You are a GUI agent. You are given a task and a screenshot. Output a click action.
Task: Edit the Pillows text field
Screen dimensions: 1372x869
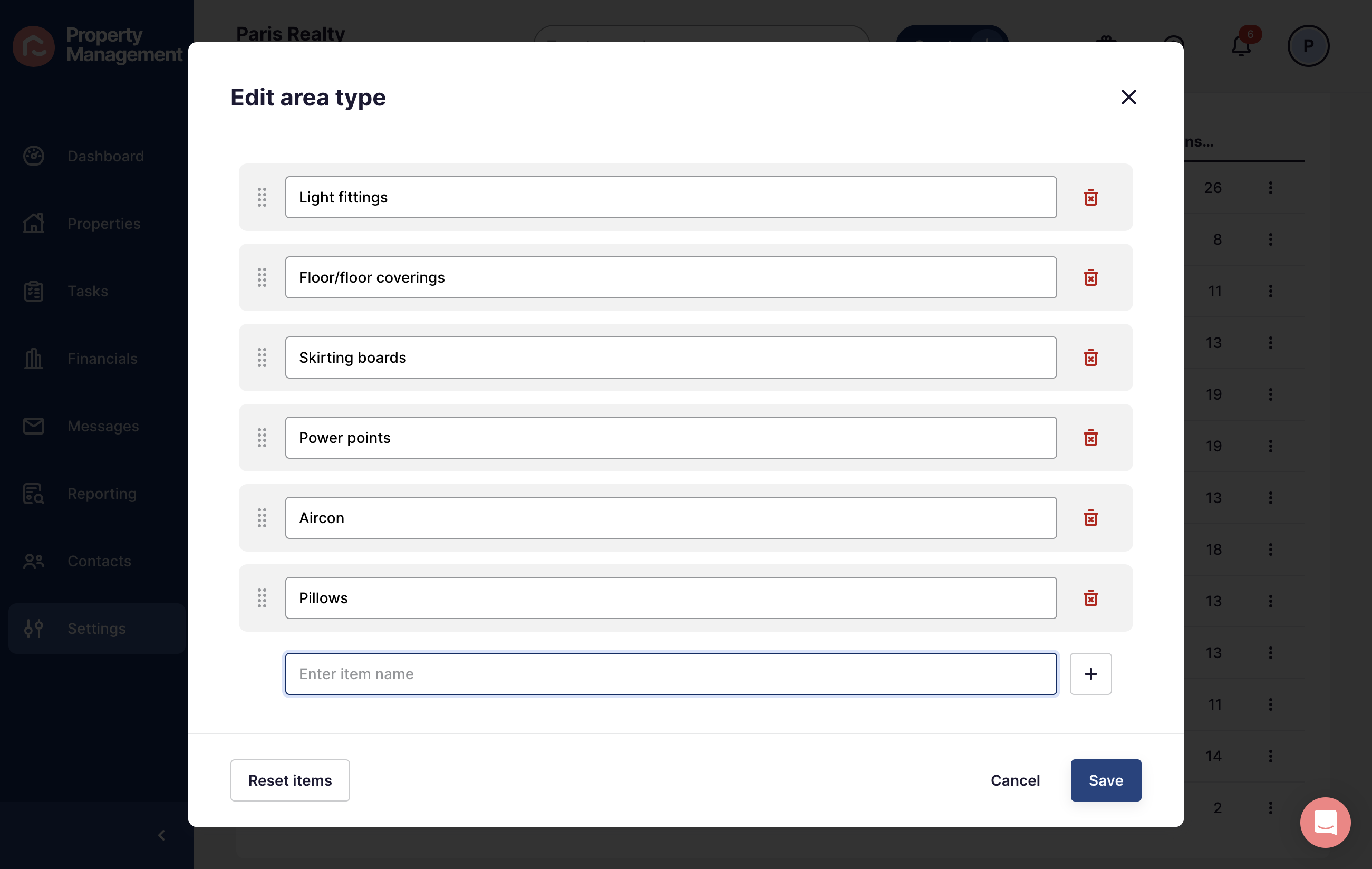click(671, 598)
